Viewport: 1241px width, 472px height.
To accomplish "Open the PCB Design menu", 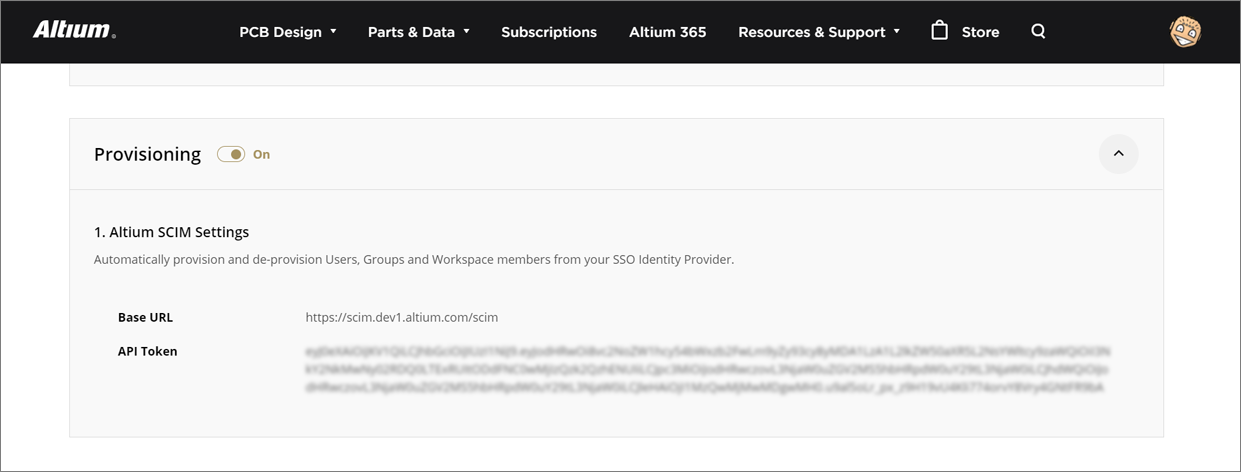I will [280, 32].
